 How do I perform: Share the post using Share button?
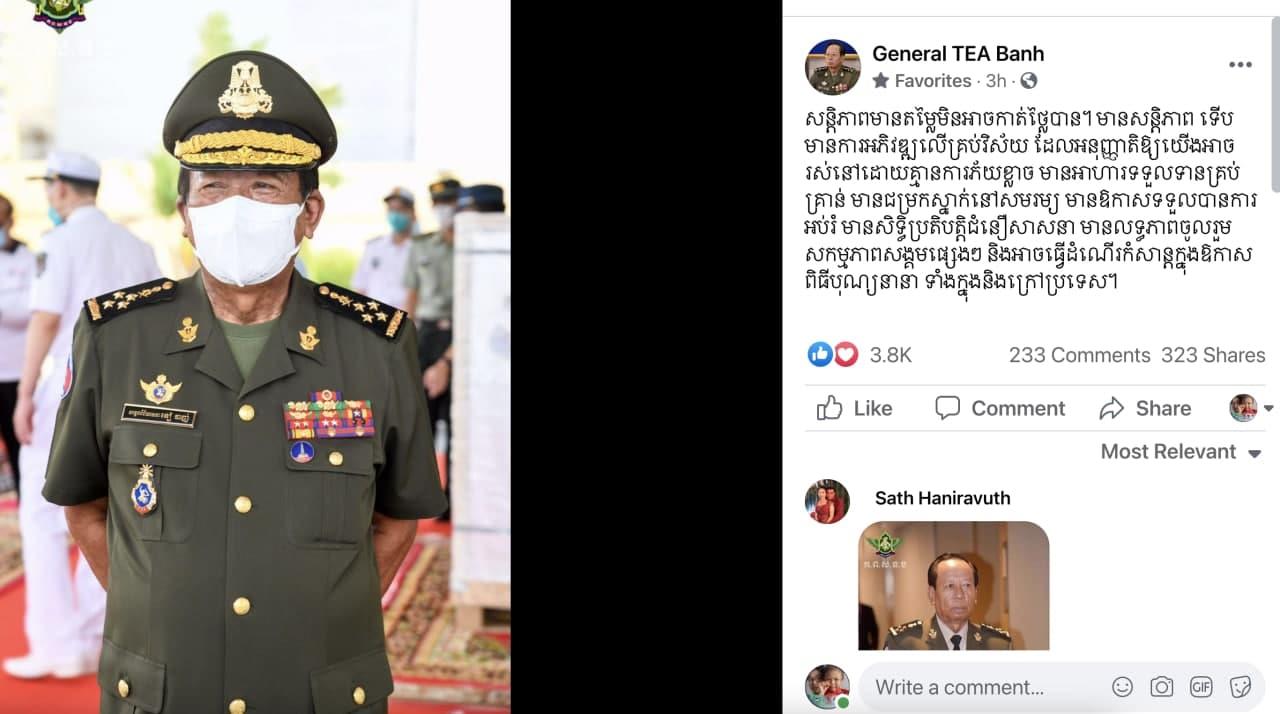click(1145, 408)
